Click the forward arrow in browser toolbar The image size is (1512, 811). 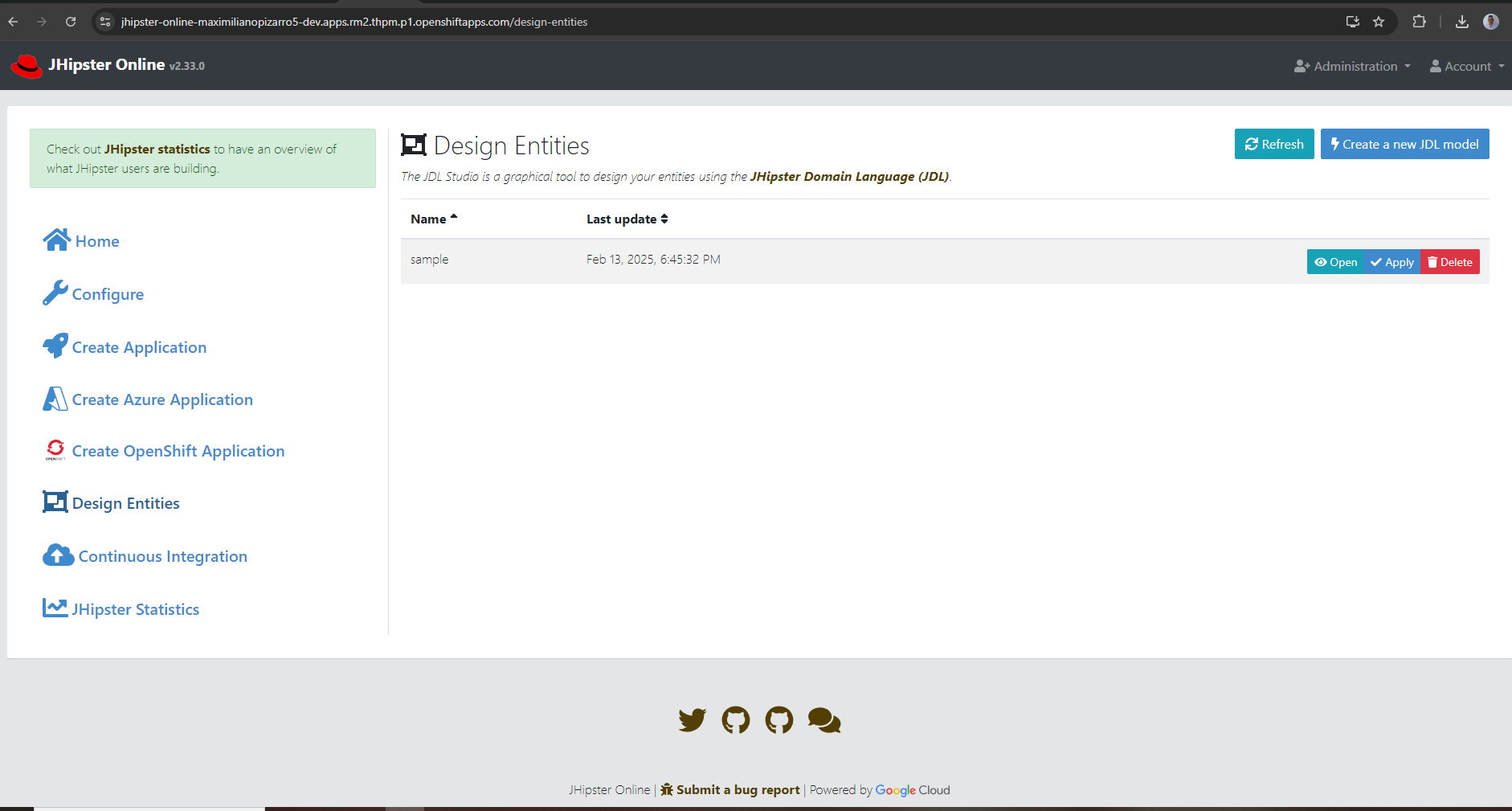(x=42, y=22)
